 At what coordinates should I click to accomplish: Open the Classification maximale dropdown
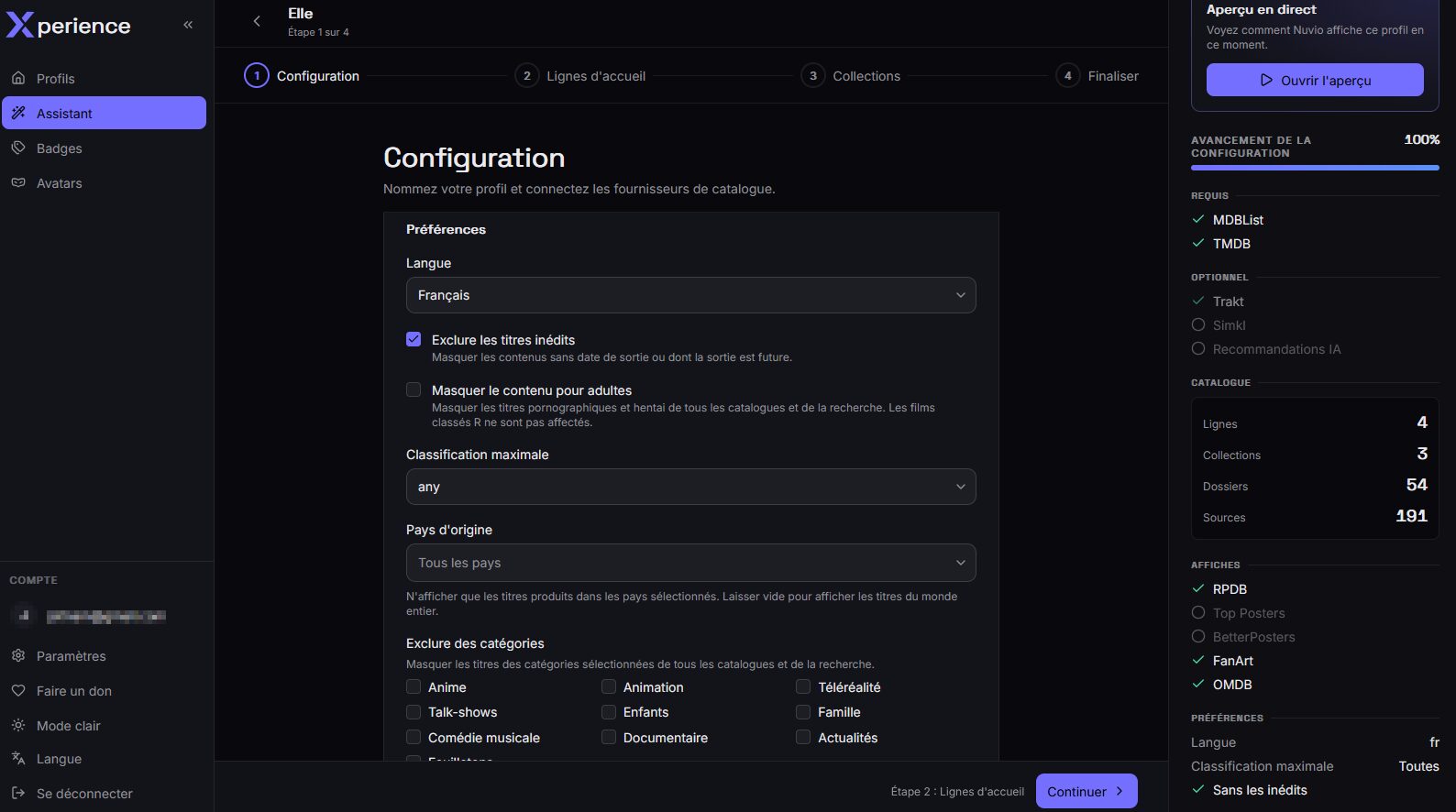point(691,487)
